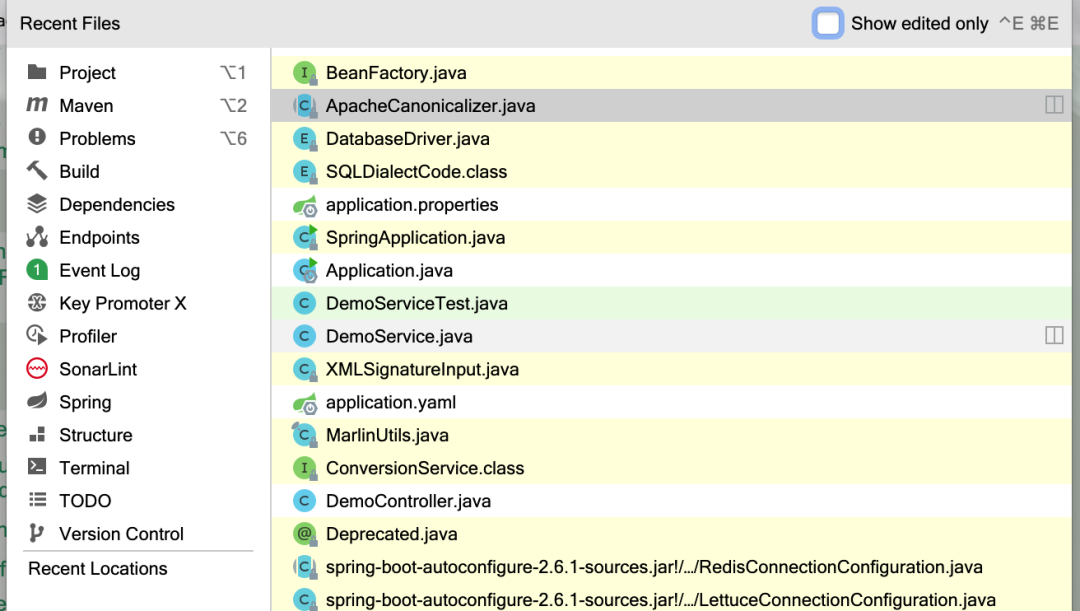The height and width of the screenshot is (611, 1080).
Task: Open XMLSignatureInput.java
Action: pyautogui.click(x=672, y=369)
